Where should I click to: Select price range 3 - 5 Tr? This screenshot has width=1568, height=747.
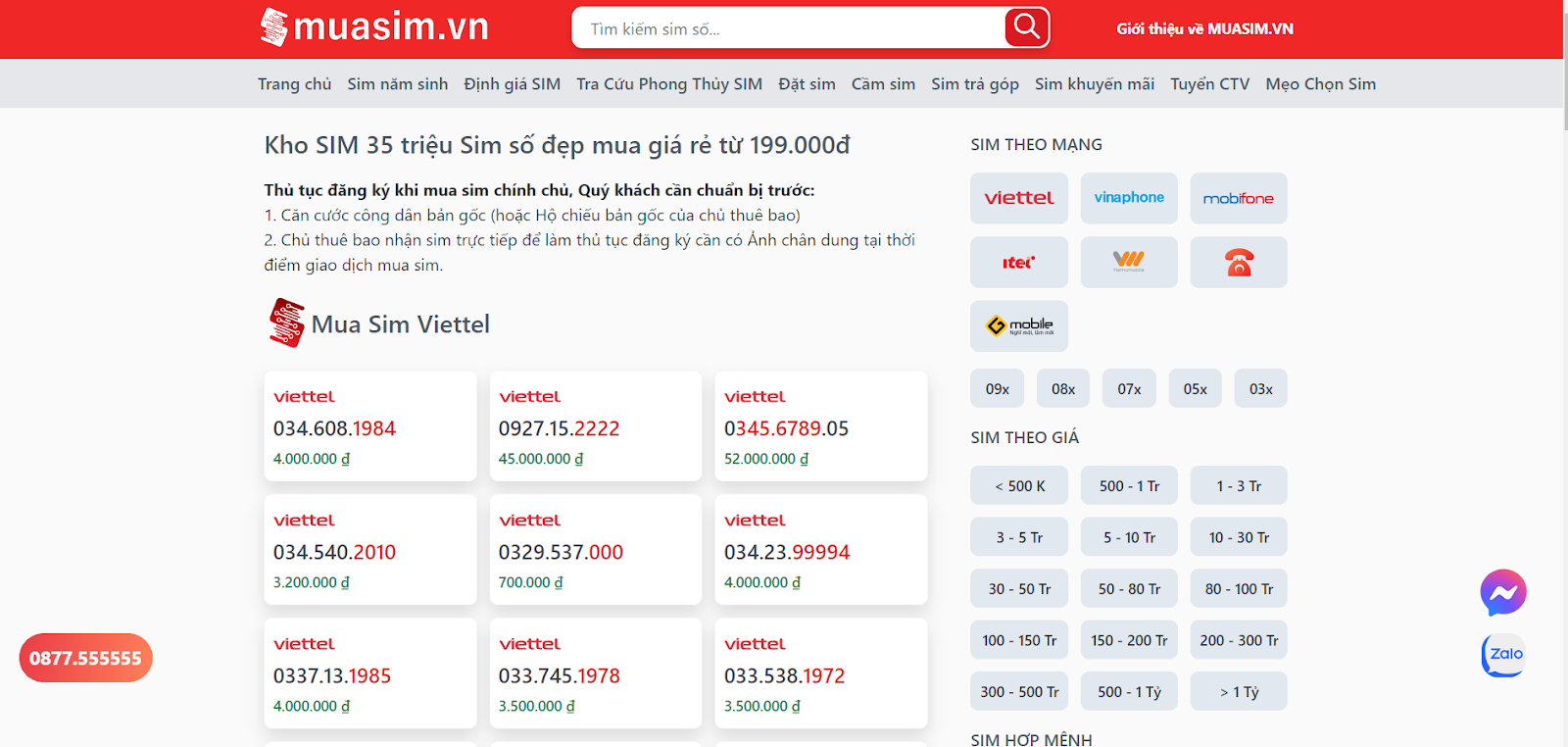pos(1019,537)
